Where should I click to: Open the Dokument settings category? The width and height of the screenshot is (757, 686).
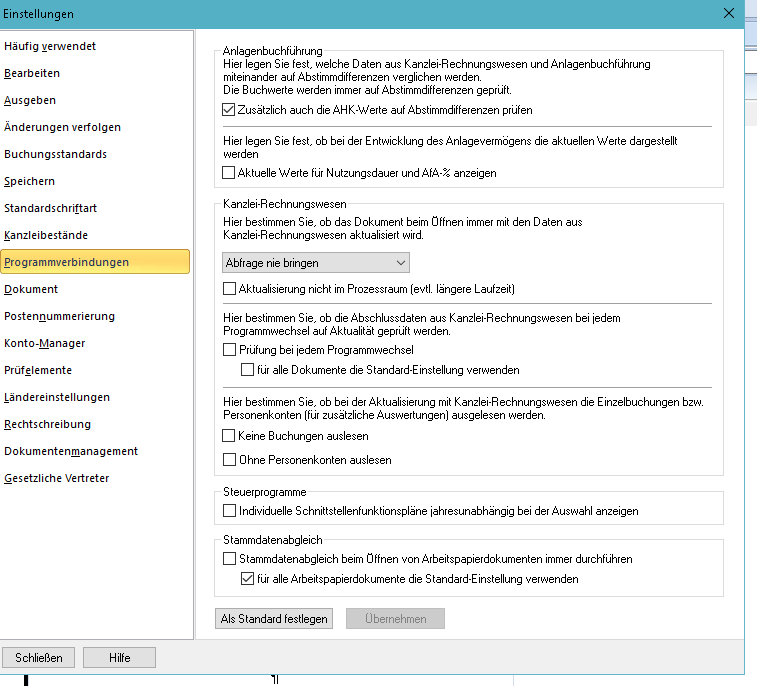pos(31,290)
